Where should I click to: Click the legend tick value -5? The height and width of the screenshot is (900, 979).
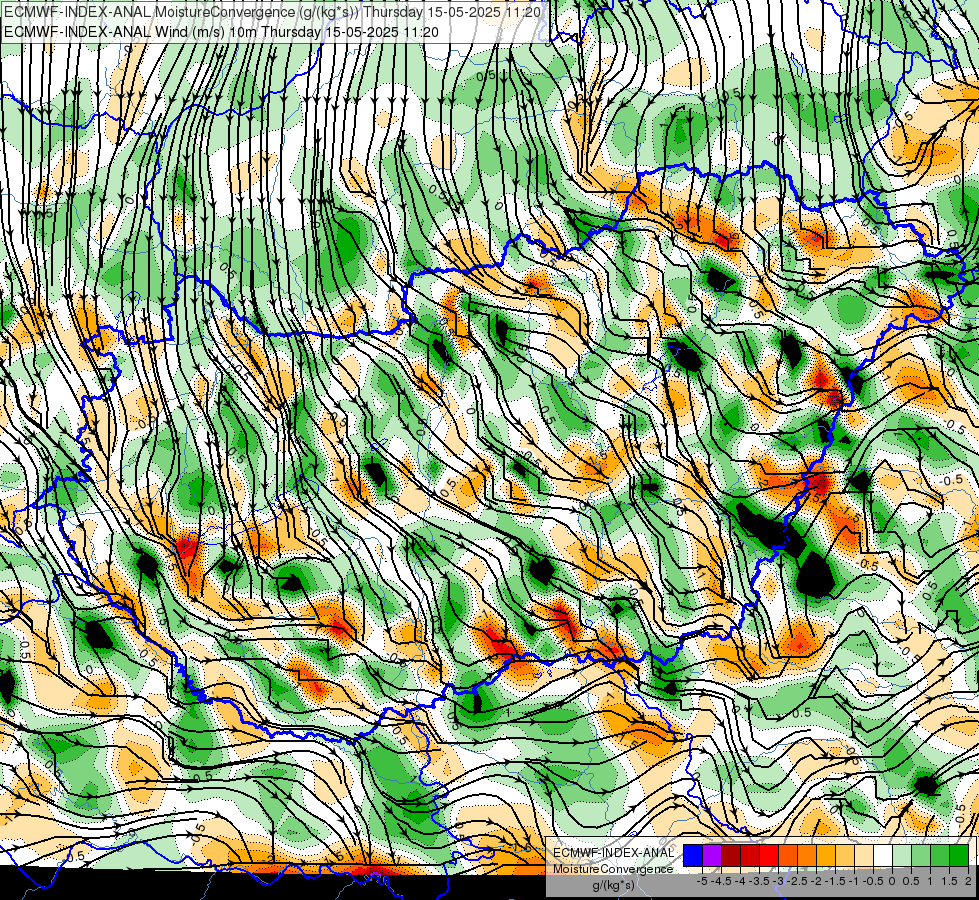(702, 881)
